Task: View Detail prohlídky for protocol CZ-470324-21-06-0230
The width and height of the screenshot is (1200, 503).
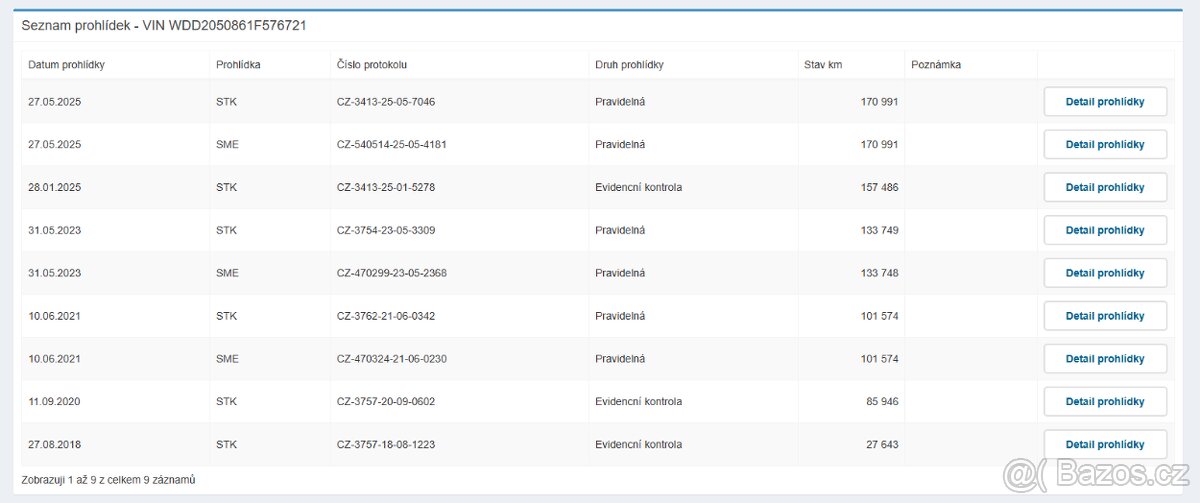Action: click(1105, 359)
